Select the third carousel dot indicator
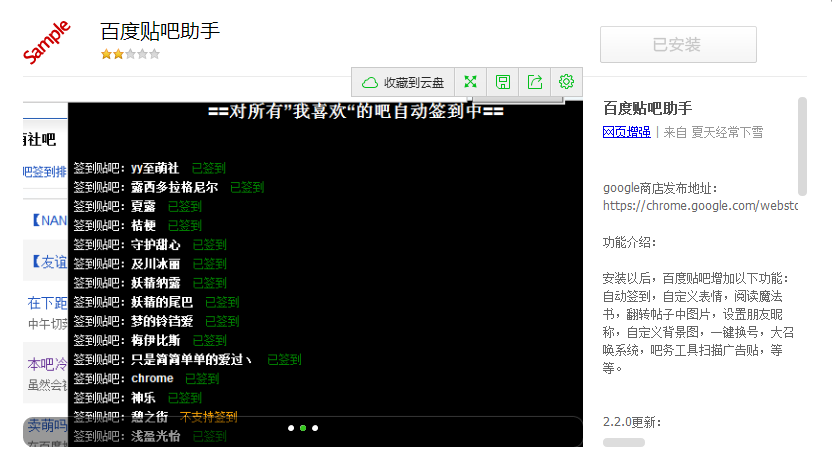This screenshot has width=832, height=467. (315, 428)
